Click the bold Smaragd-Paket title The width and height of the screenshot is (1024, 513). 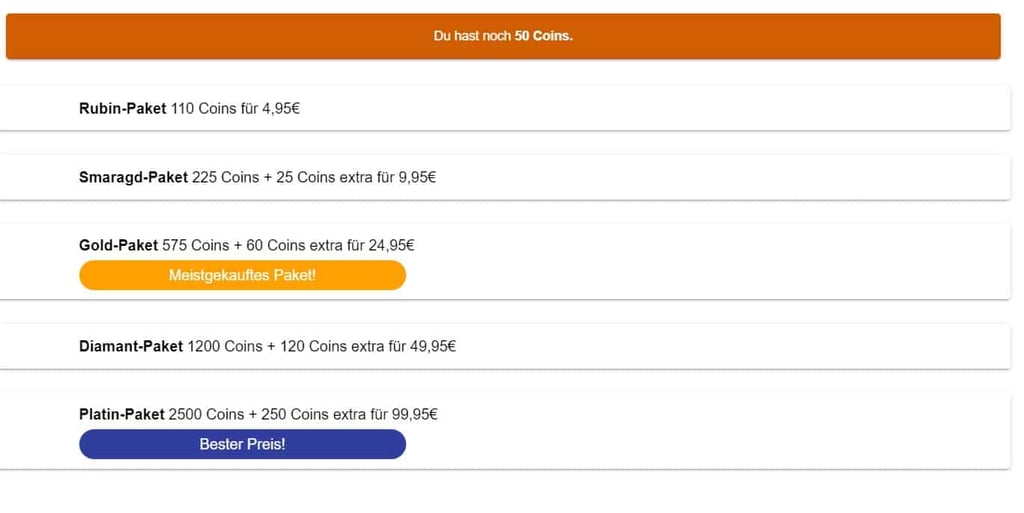tap(133, 177)
